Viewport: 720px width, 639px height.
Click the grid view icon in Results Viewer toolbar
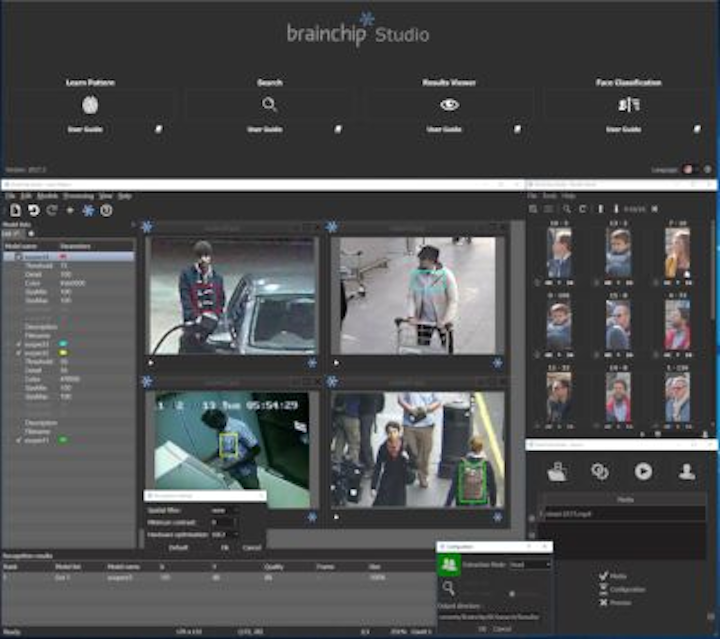(x=533, y=209)
